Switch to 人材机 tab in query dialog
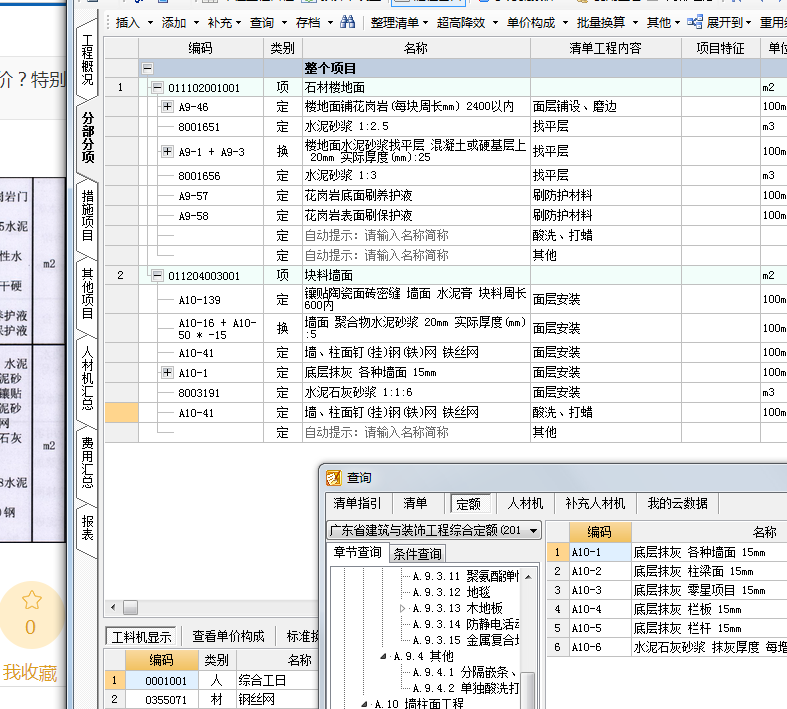Screen dimensions: 787x709 525,503
